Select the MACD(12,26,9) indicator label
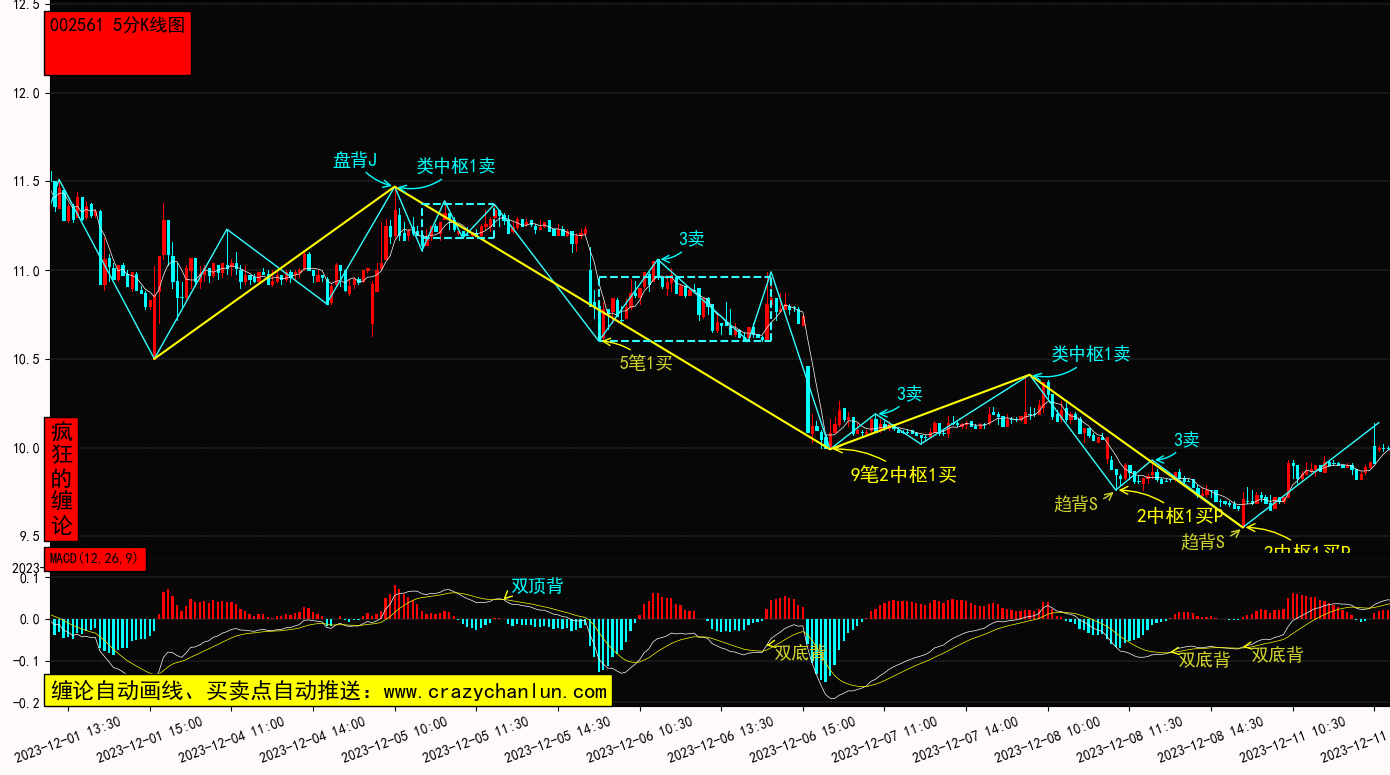This screenshot has height=775, width=1390. click(96, 559)
